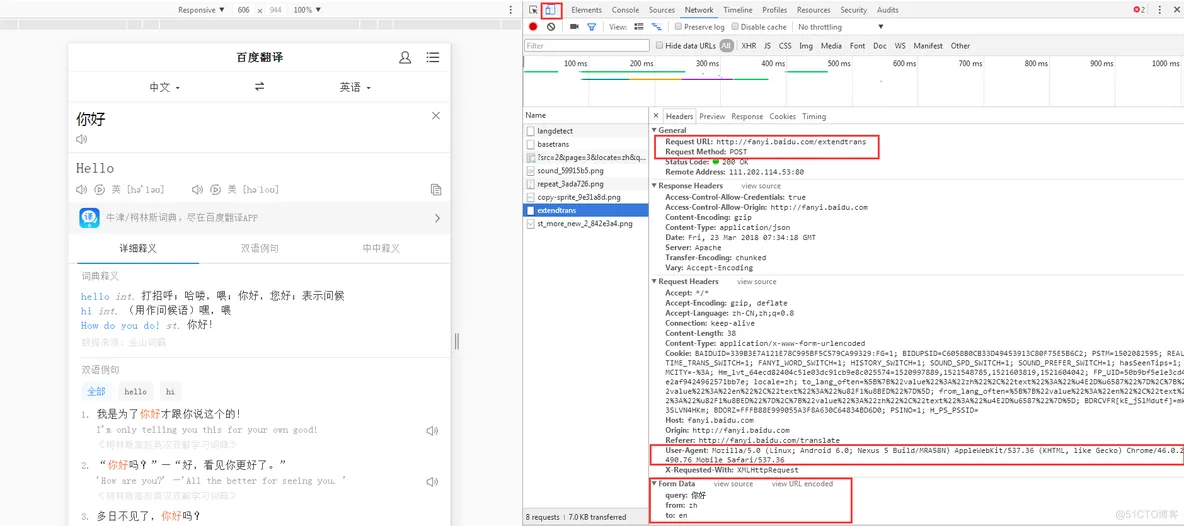Click the inspect element cursor icon
Image resolution: width=1184 pixels, height=526 pixels.
pyautogui.click(x=533, y=10)
